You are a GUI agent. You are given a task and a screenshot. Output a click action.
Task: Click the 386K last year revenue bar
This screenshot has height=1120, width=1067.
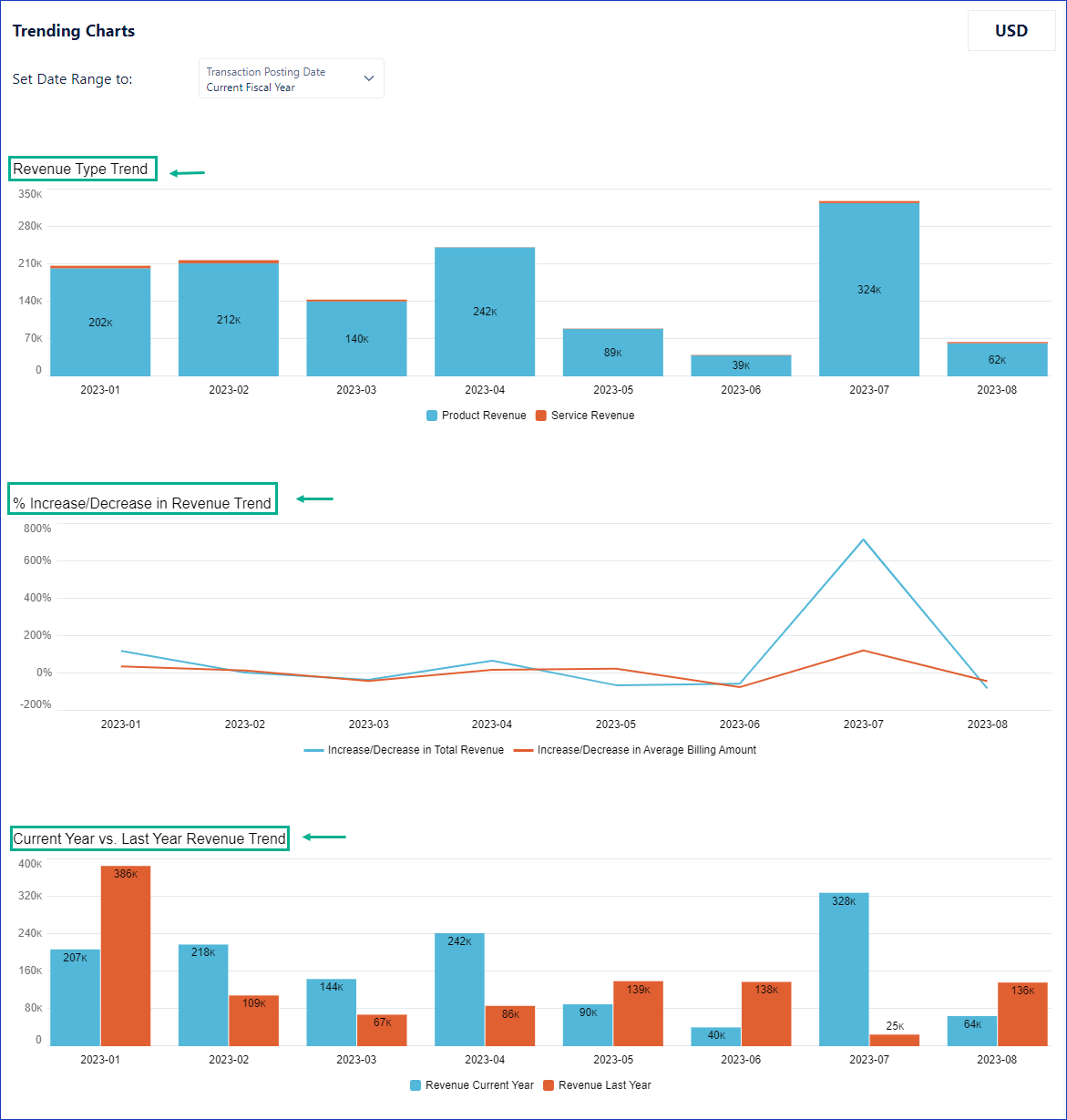pyautogui.click(x=126, y=955)
